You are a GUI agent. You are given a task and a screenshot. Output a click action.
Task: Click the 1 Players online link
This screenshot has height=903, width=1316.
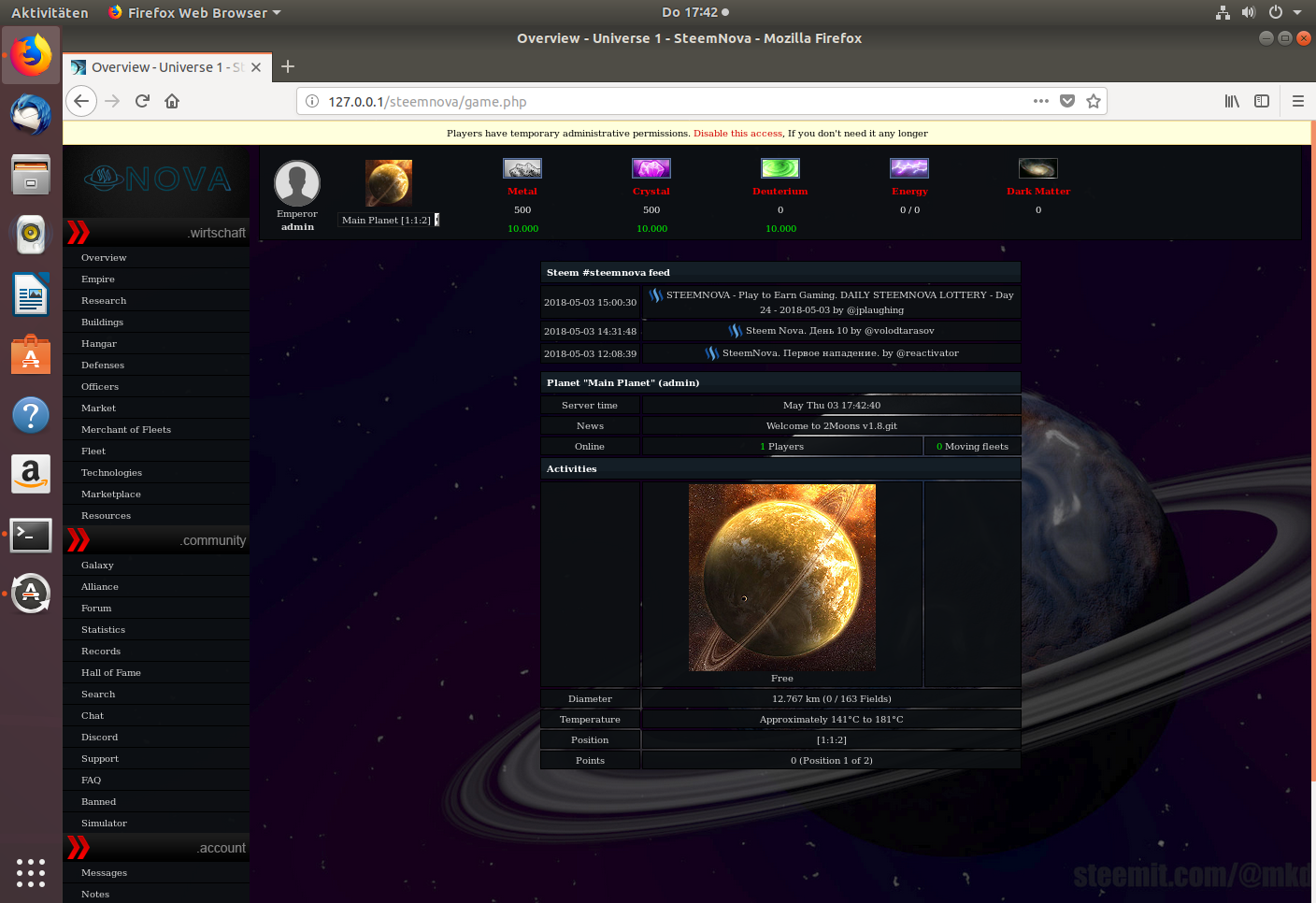pyautogui.click(x=782, y=446)
